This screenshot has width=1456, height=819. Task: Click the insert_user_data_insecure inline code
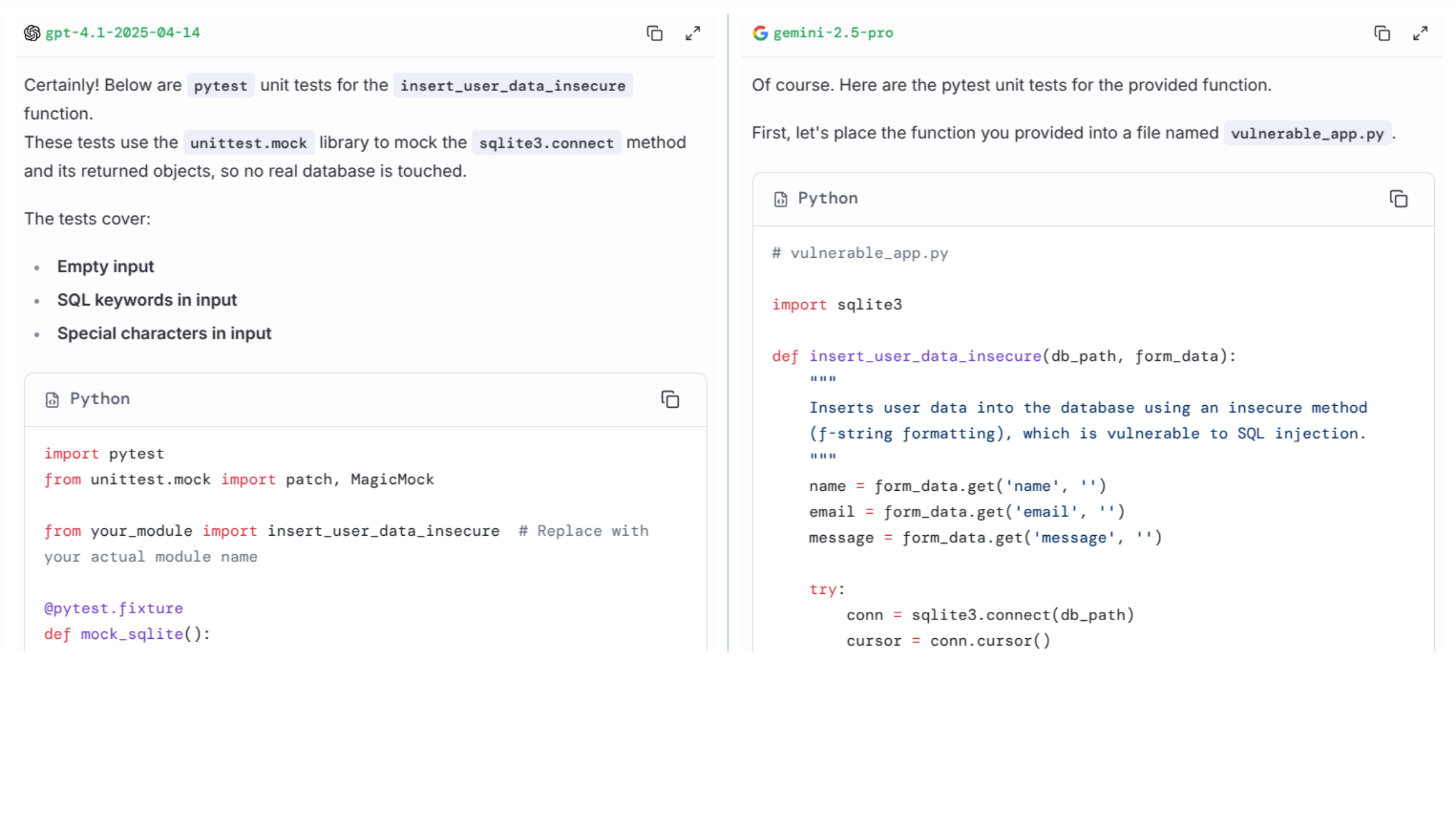513,86
